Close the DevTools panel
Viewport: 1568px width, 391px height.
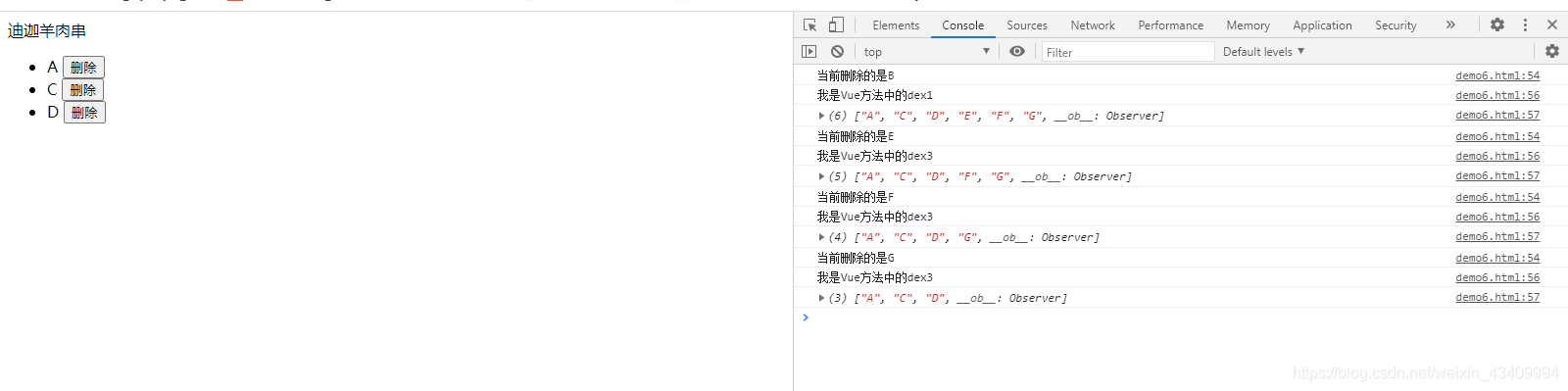pyautogui.click(x=1552, y=24)
